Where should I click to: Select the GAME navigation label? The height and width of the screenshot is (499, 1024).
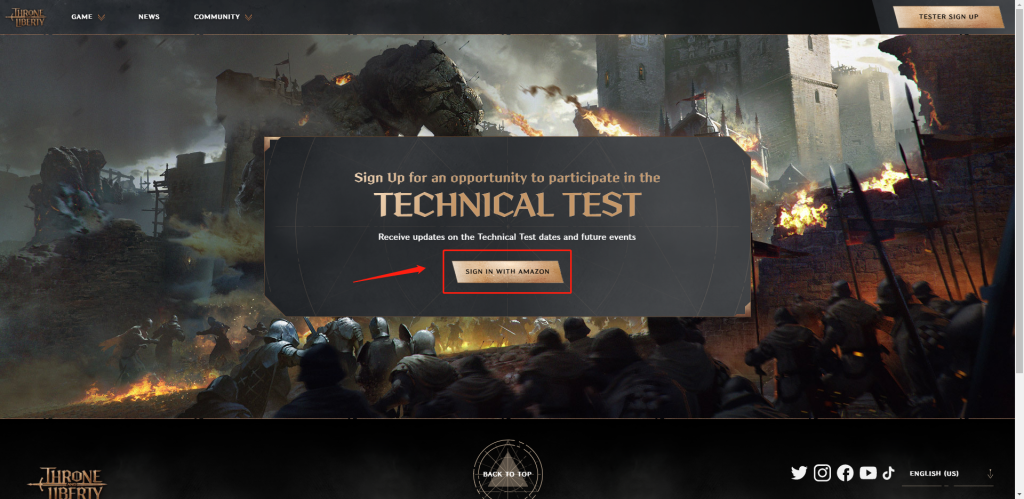click(x=82, y=17)
